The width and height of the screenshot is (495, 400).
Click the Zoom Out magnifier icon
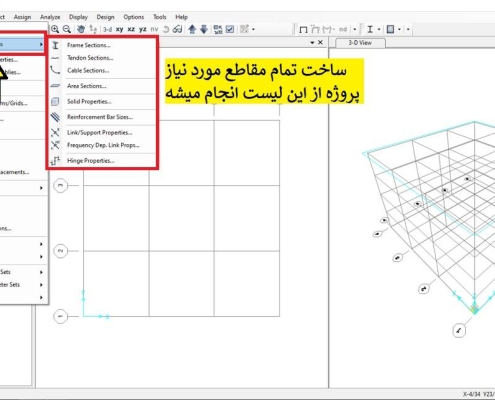coord(67,29)
